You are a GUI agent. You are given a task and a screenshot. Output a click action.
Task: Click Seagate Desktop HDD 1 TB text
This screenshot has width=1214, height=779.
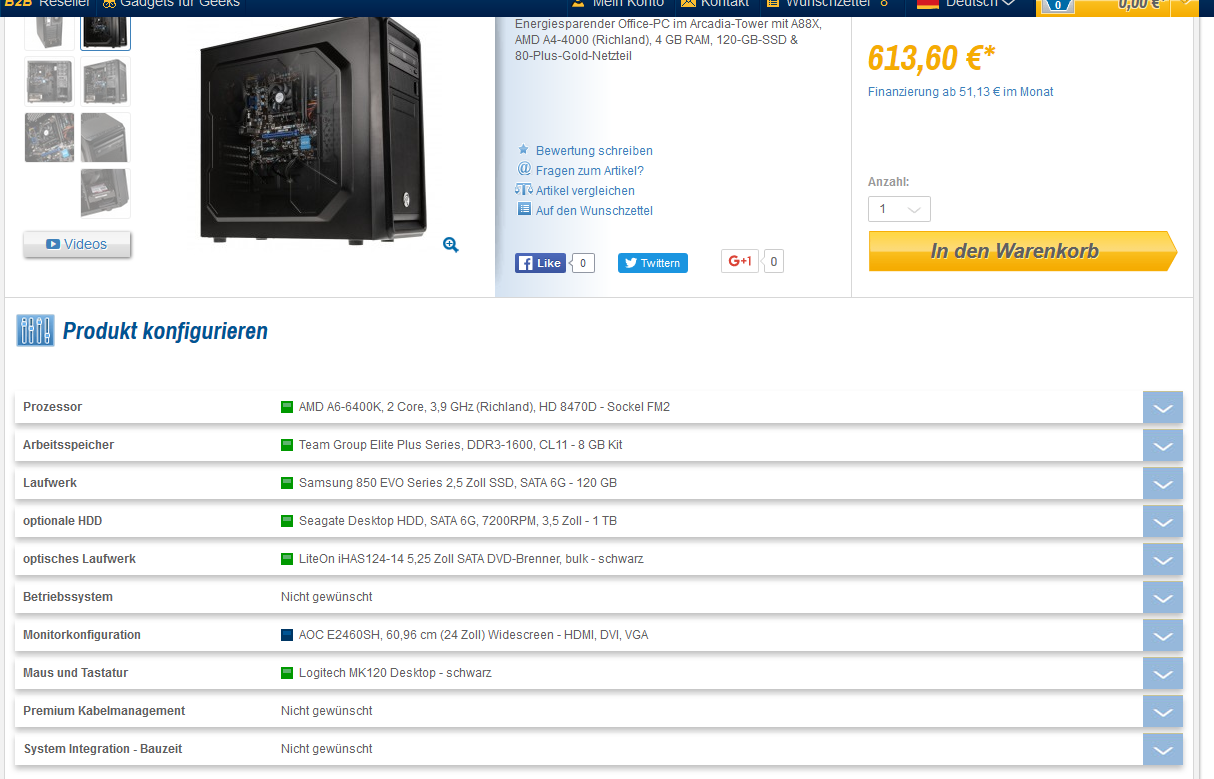pos(459,521)
